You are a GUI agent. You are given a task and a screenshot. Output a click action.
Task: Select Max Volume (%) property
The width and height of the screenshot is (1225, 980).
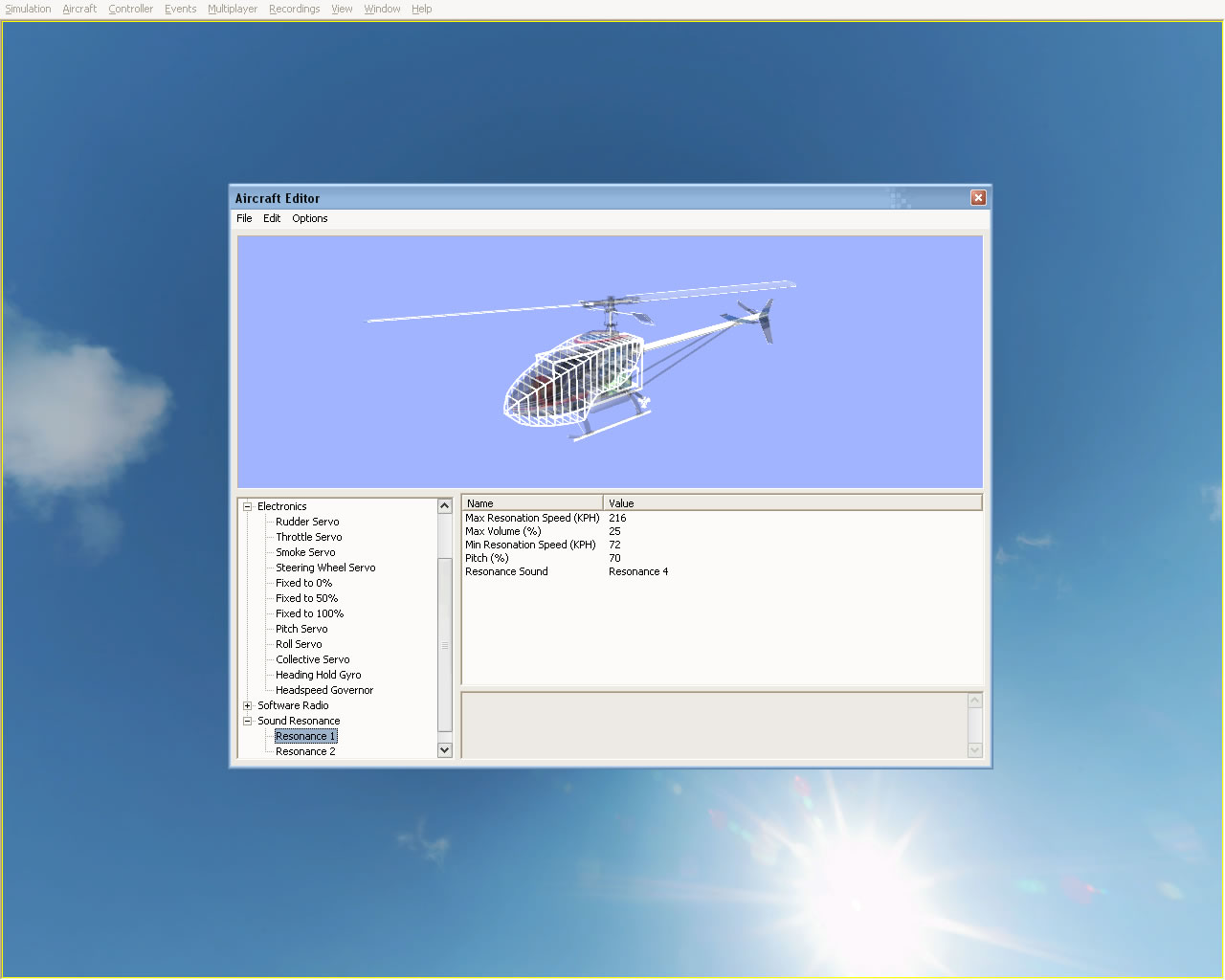click(x=503, y=531)
